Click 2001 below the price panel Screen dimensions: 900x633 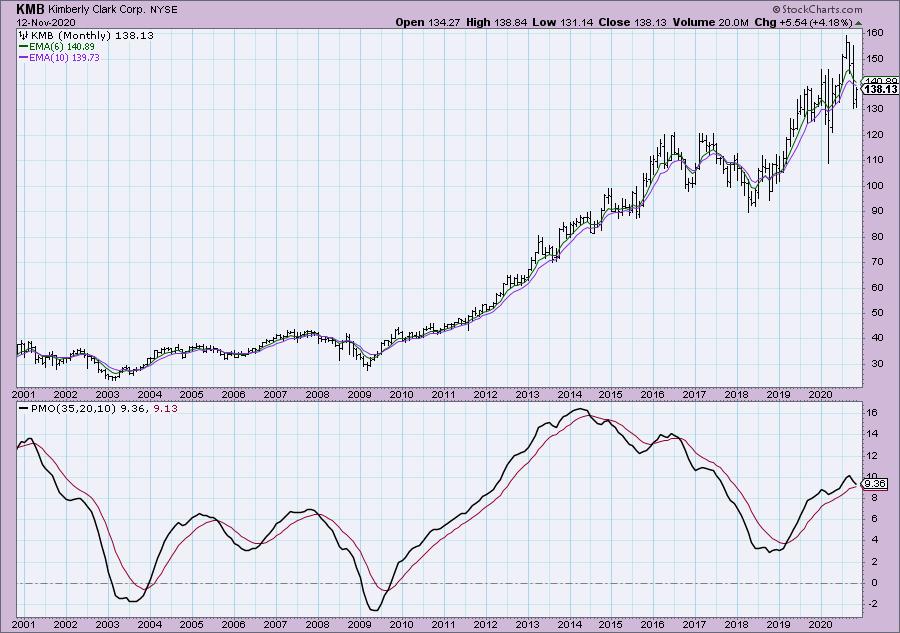(24, 394)
